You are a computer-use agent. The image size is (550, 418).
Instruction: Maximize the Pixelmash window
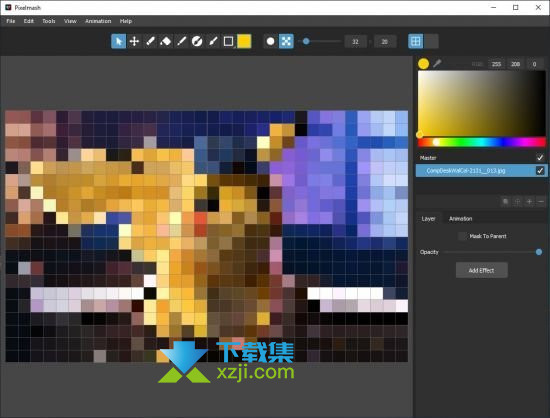click(x=516, y=7)
